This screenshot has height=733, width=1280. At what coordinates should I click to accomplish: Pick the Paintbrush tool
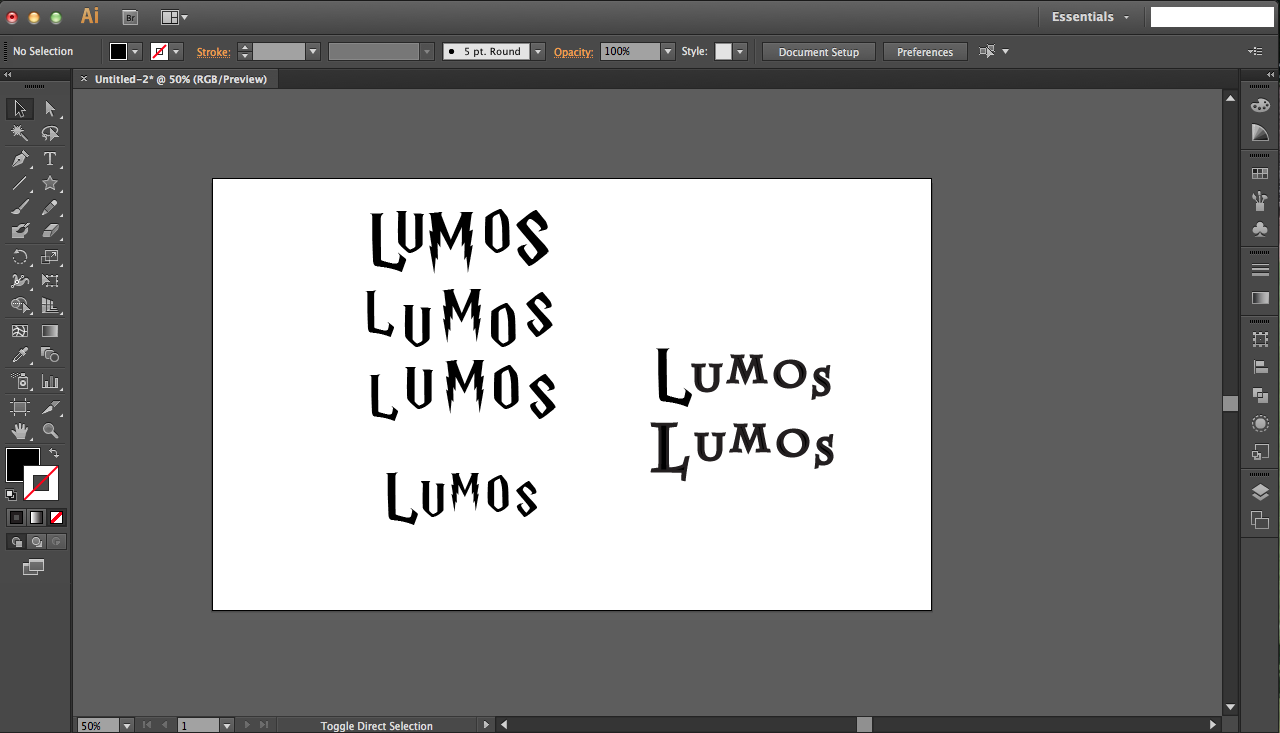(x=20, y=208)
